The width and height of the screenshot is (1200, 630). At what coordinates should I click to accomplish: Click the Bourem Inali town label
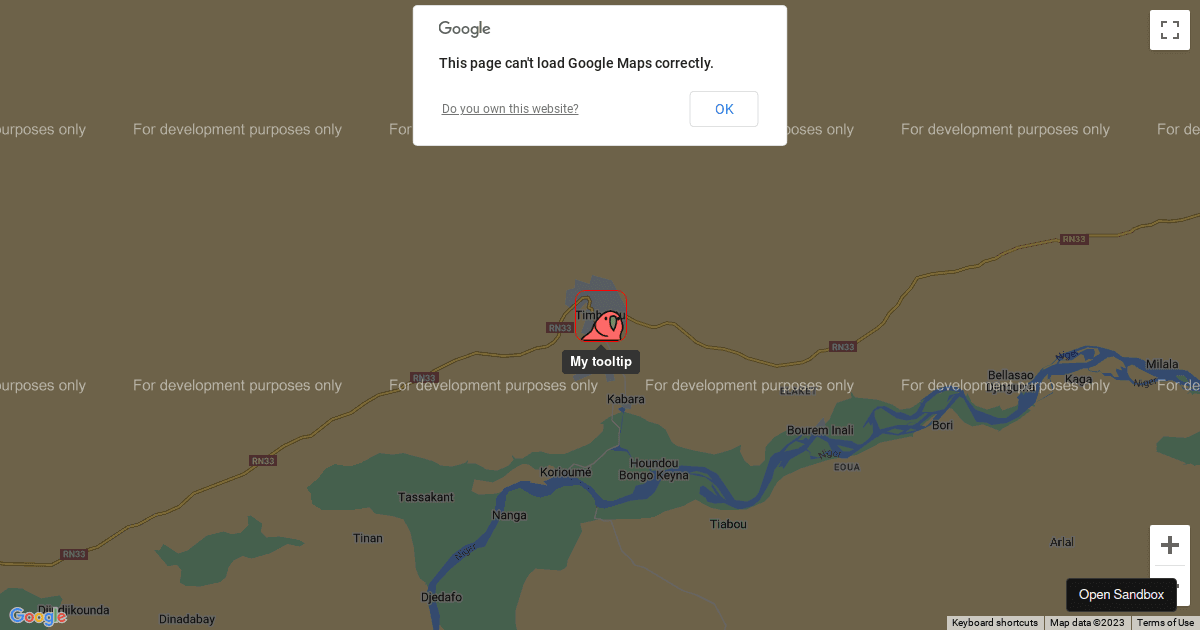(820, 430)
